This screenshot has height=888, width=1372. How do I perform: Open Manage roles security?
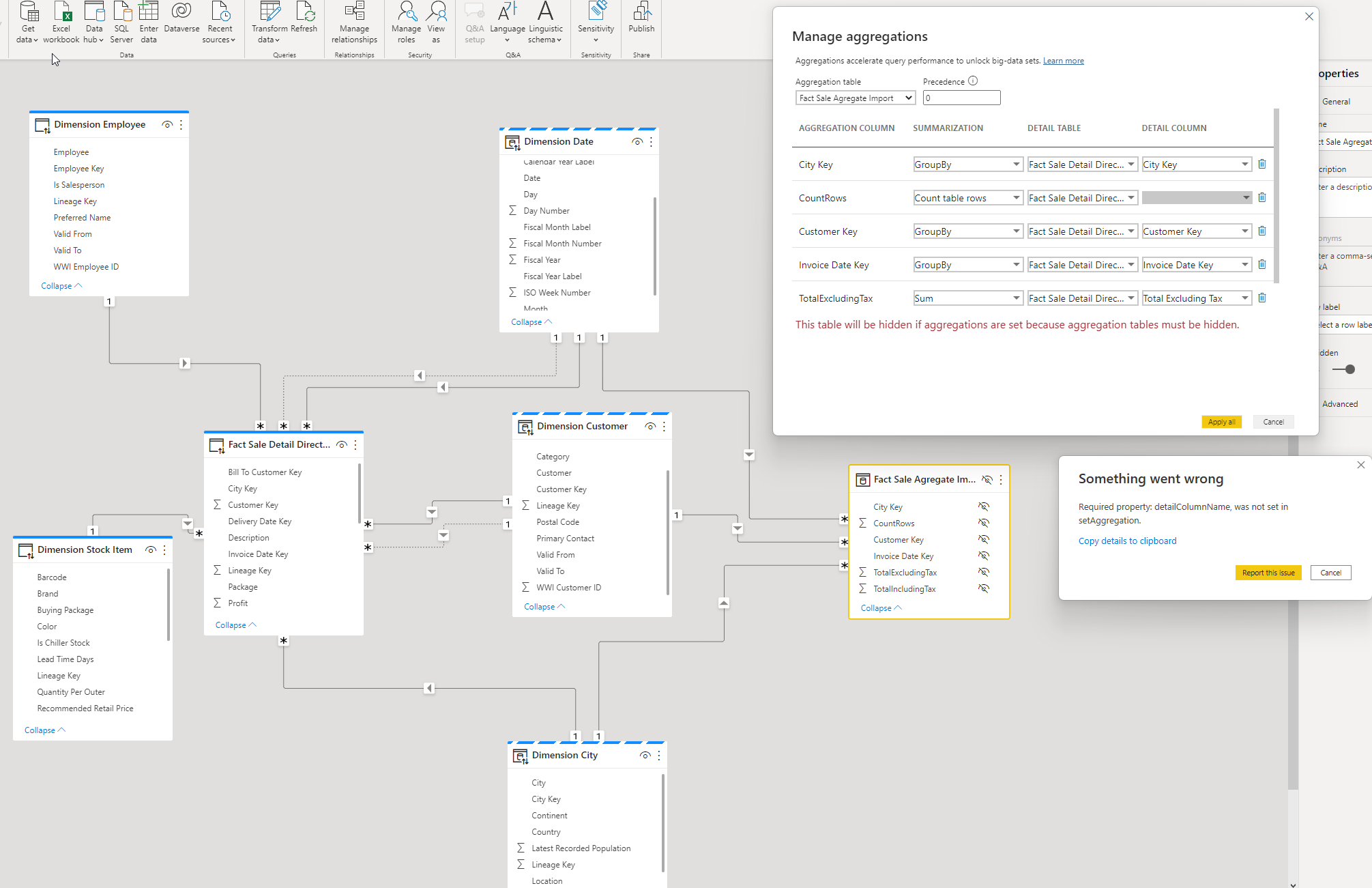point(406,23)
